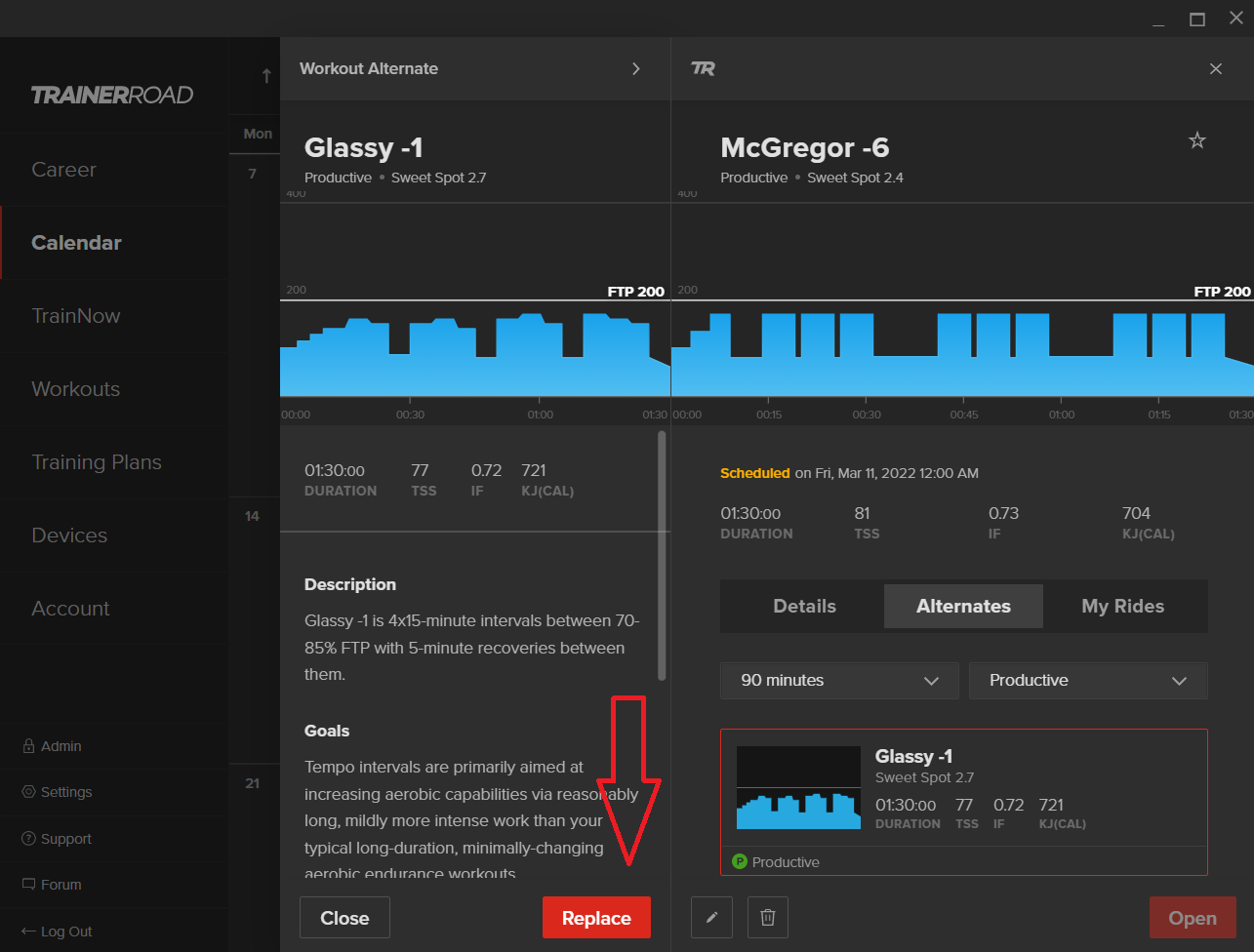Click the Workout Alternate header title
1254x952 pixels.
369,68
